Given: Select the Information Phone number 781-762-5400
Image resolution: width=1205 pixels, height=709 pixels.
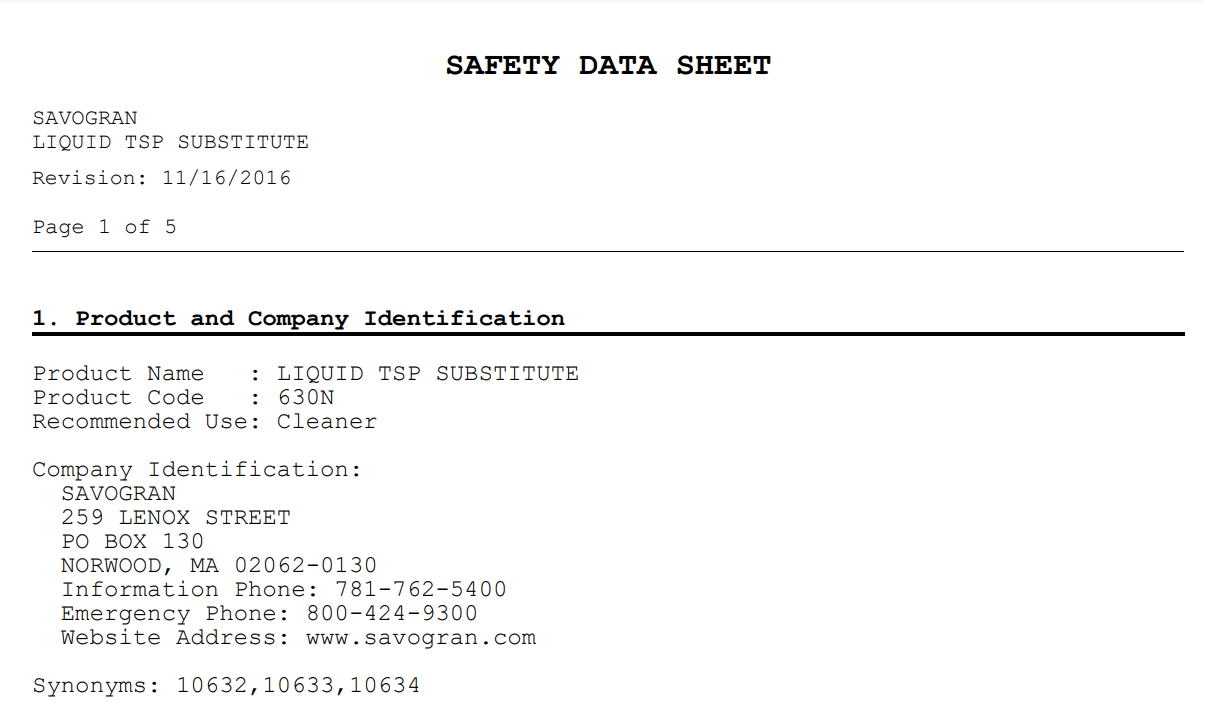Looking at the screenshot, I should pos(421,590).
